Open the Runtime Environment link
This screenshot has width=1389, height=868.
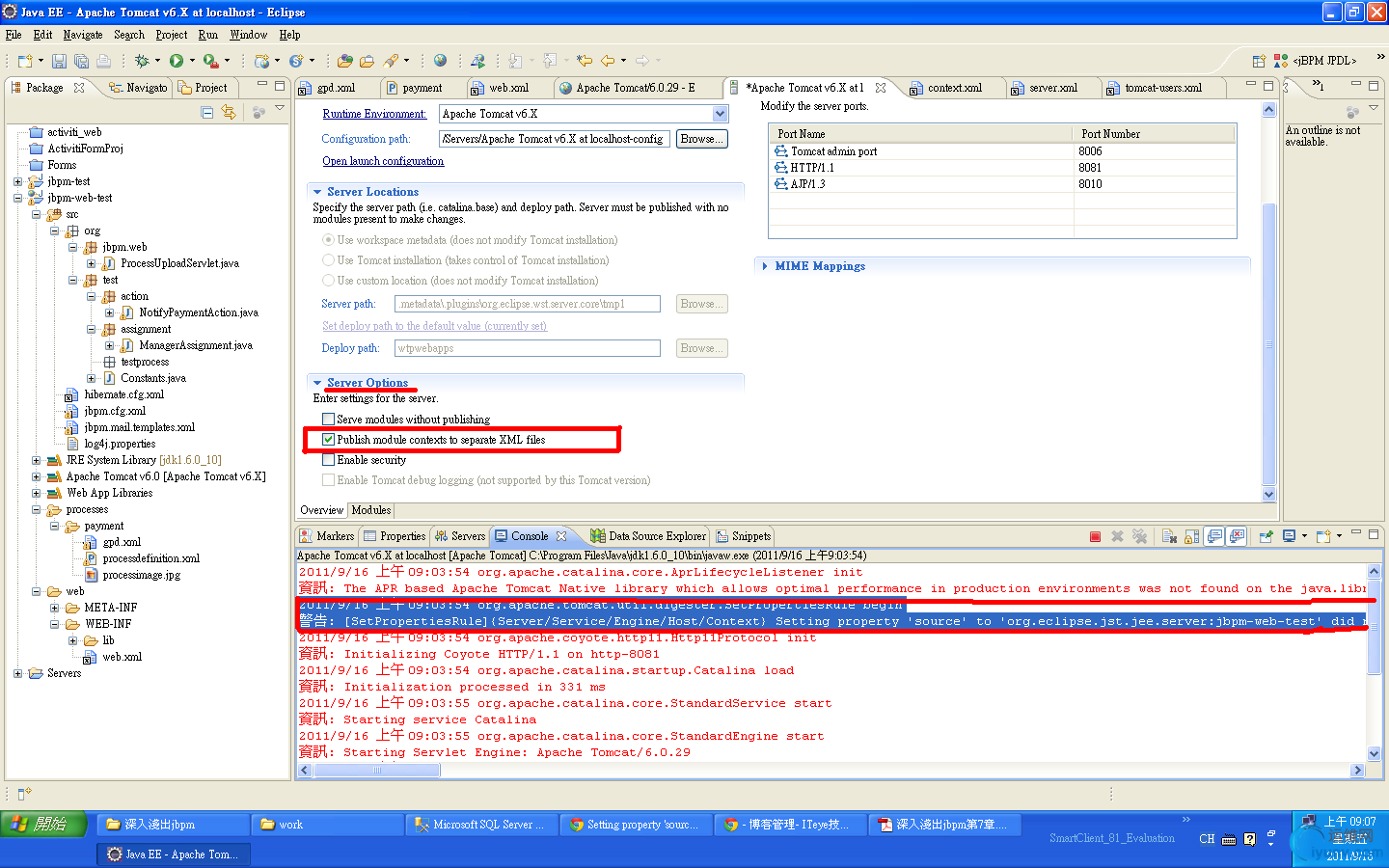pos(374,114)
